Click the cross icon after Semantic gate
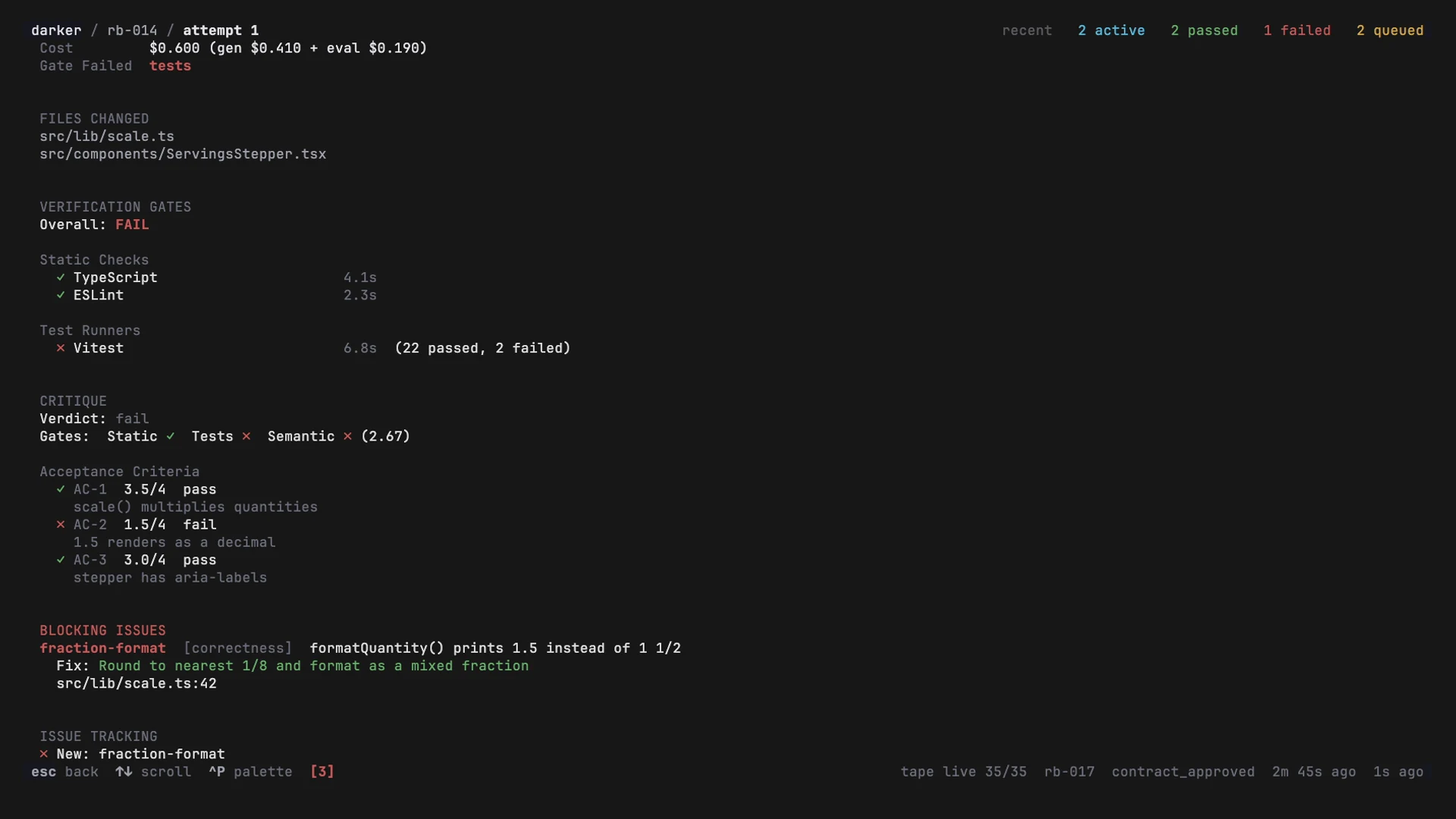This screenshot has height=819, width=1456. pyautogui.click(x=347, y=436)
